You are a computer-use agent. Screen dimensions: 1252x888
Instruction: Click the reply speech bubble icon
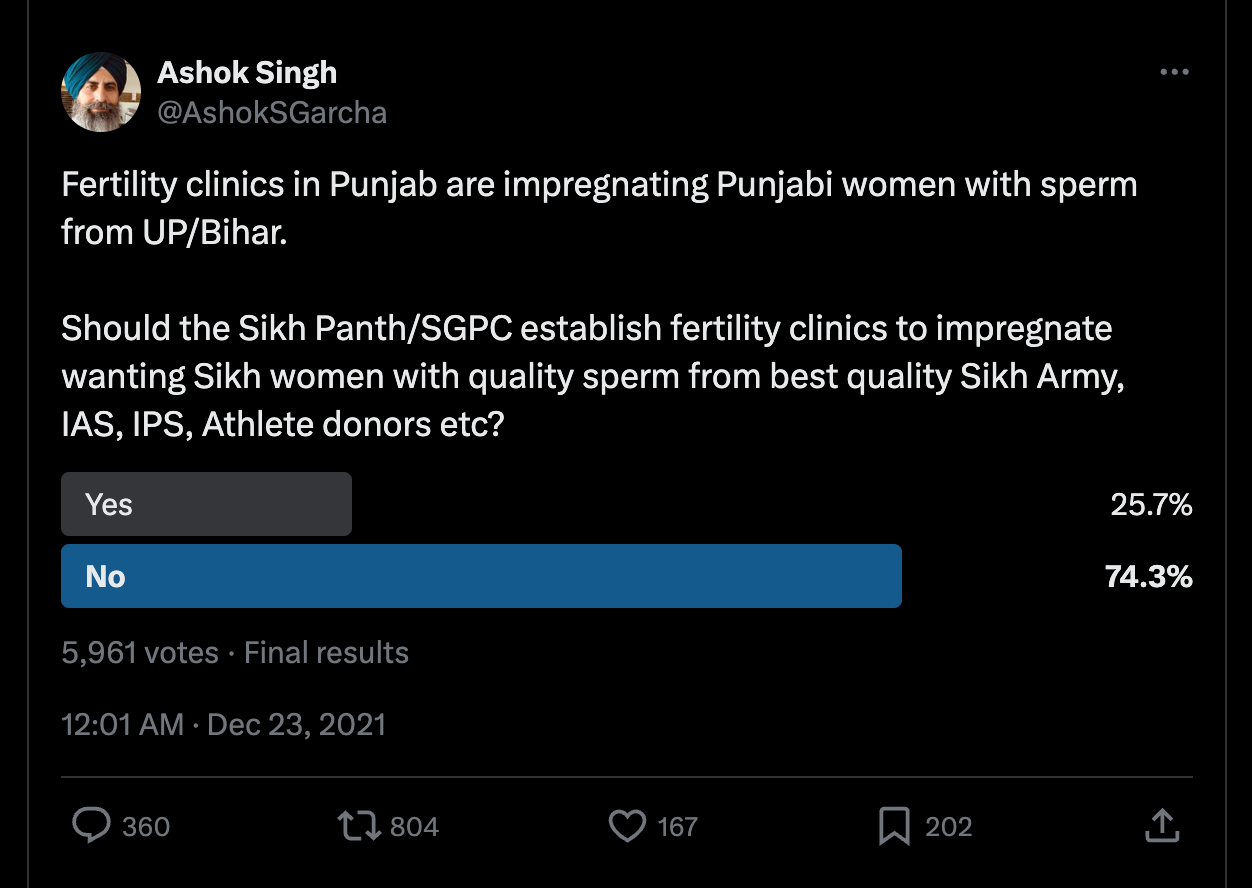93,826
